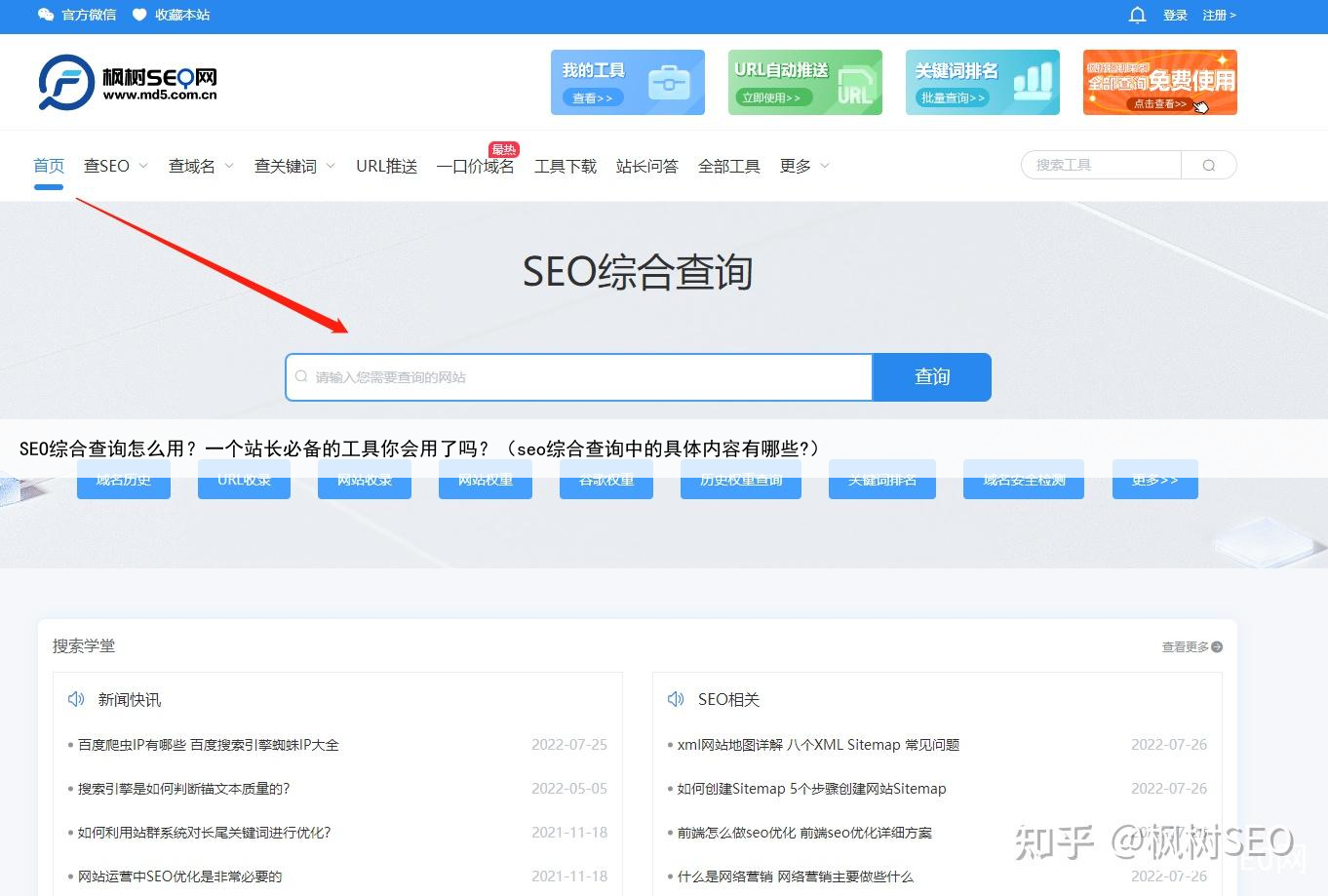Select 全部工具 in the navigation bar

pyautogui.click(x=729, y=166)
